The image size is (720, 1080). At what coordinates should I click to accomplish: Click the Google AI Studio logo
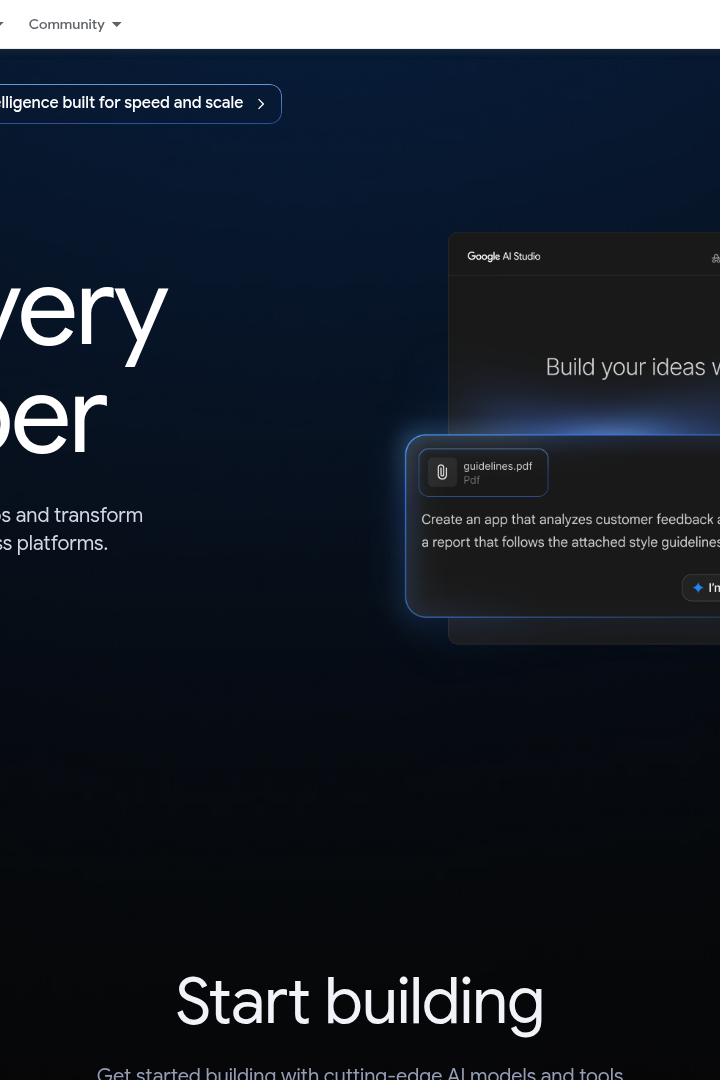click(504, 256)
